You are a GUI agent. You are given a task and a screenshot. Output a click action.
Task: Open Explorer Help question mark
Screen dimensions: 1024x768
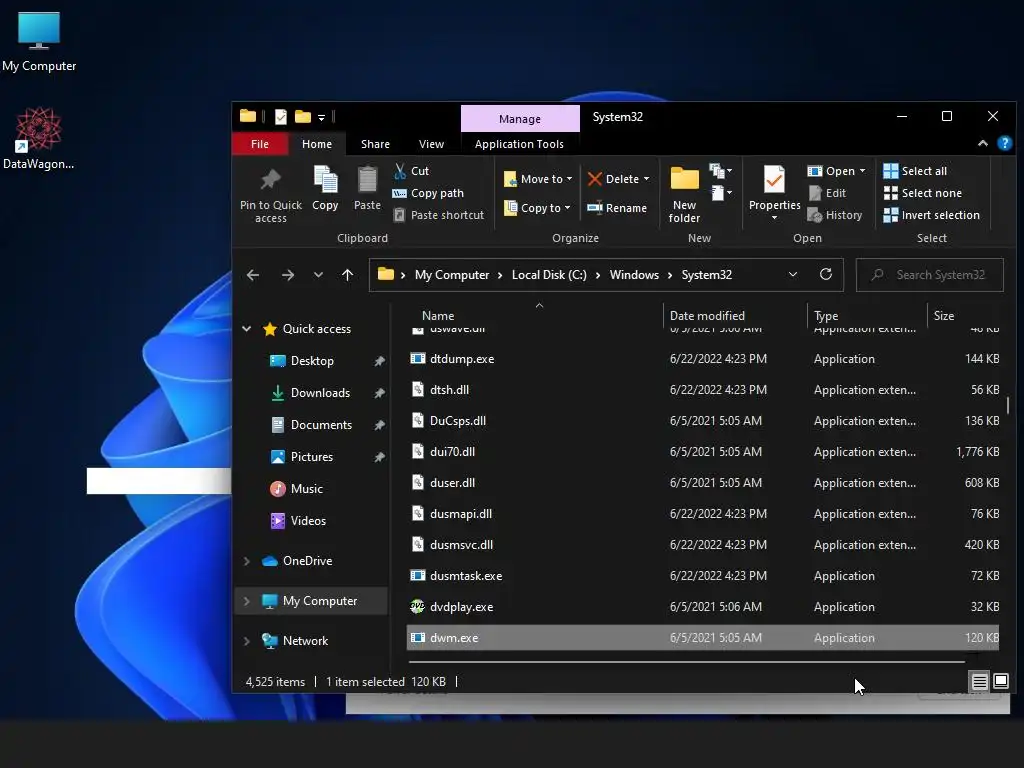1004,144
